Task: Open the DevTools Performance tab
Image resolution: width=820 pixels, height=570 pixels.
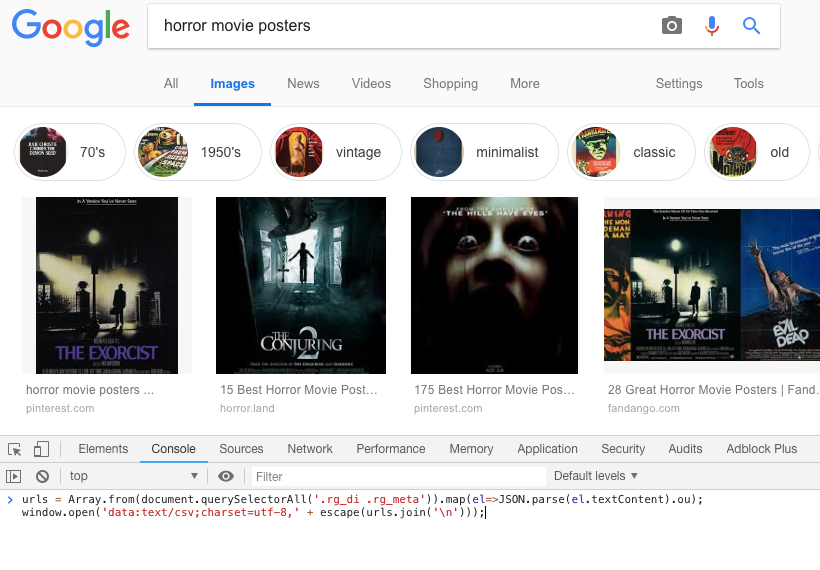Action: click(x=391, y=449)
